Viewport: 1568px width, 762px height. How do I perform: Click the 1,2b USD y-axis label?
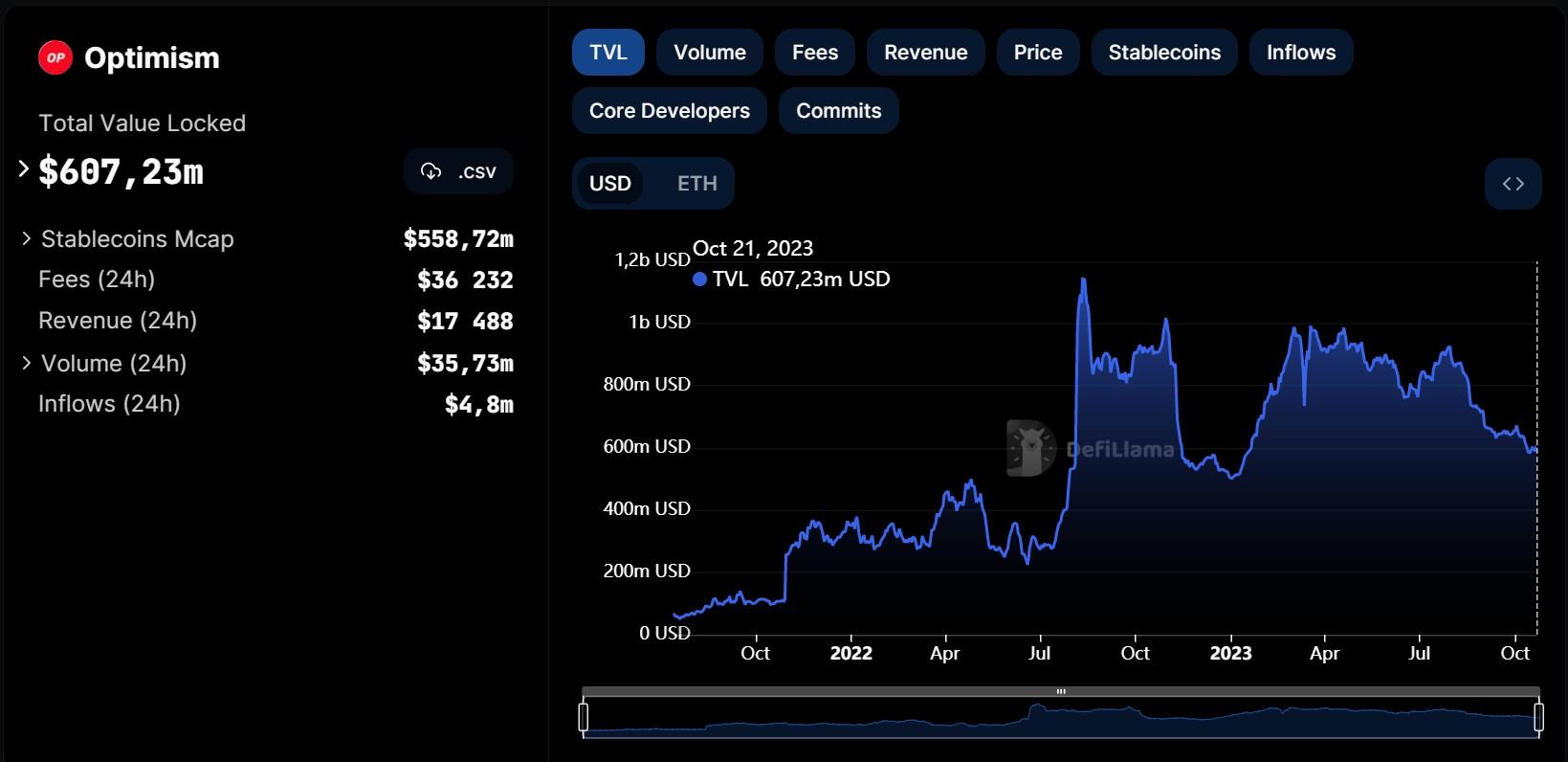pyautogui.click(x=652, y=259)
